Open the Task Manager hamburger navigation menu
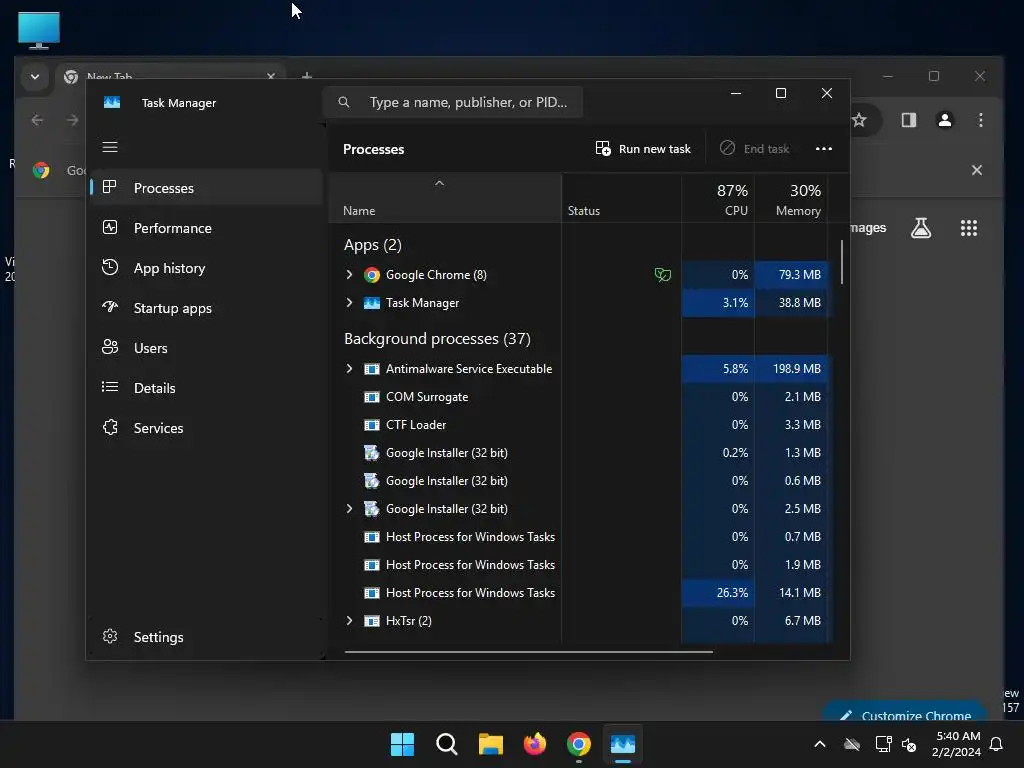Viewport: 1024px width, 768px height. point(110,147)
